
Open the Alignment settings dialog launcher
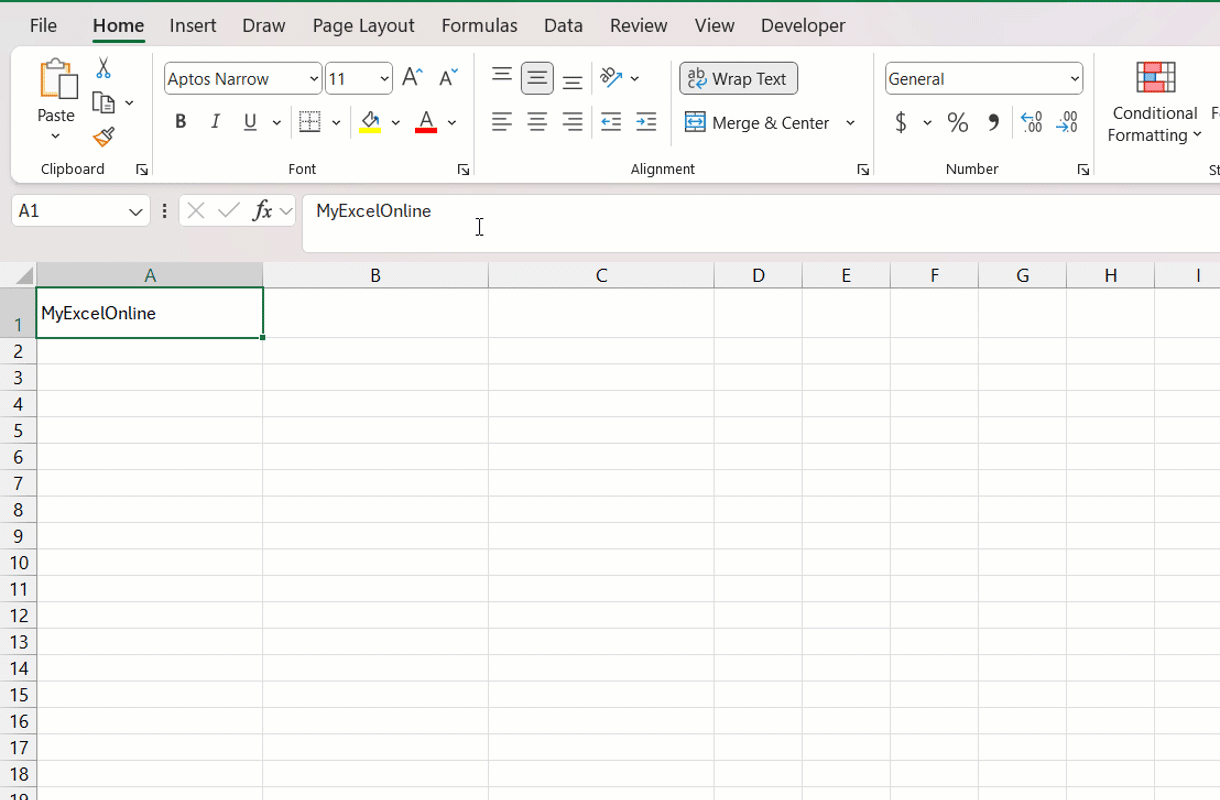tap(863, 170)
